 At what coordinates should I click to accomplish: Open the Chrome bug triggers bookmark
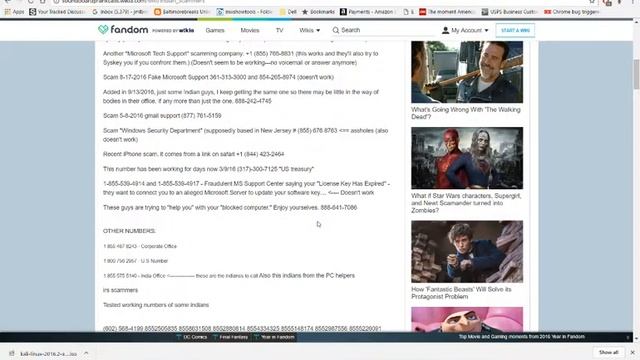571,12
